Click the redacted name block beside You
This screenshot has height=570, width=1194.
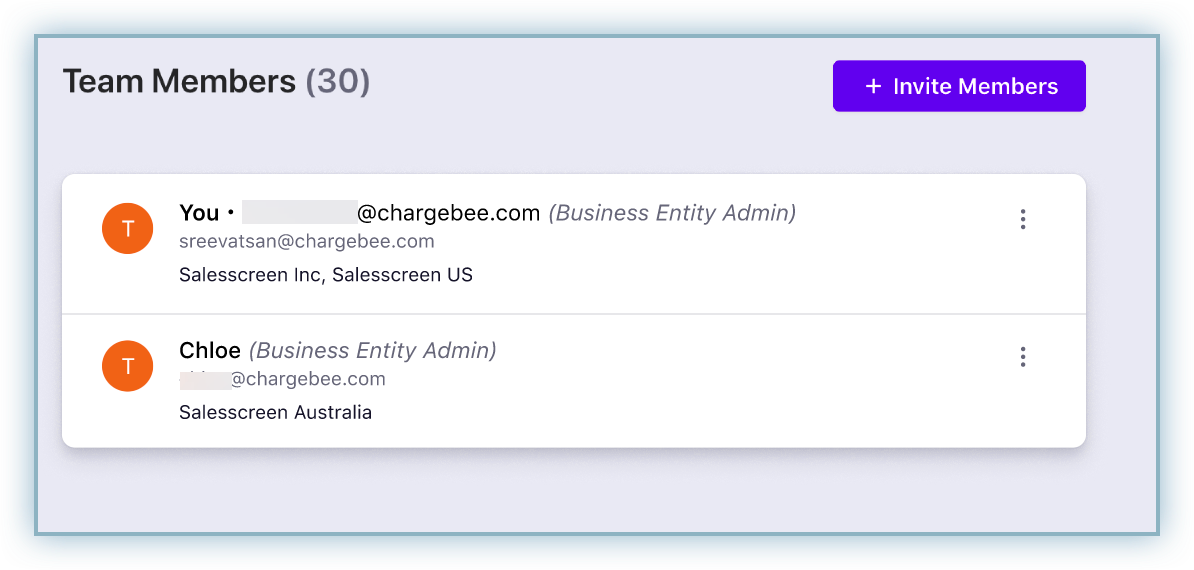tap(299, 212)
